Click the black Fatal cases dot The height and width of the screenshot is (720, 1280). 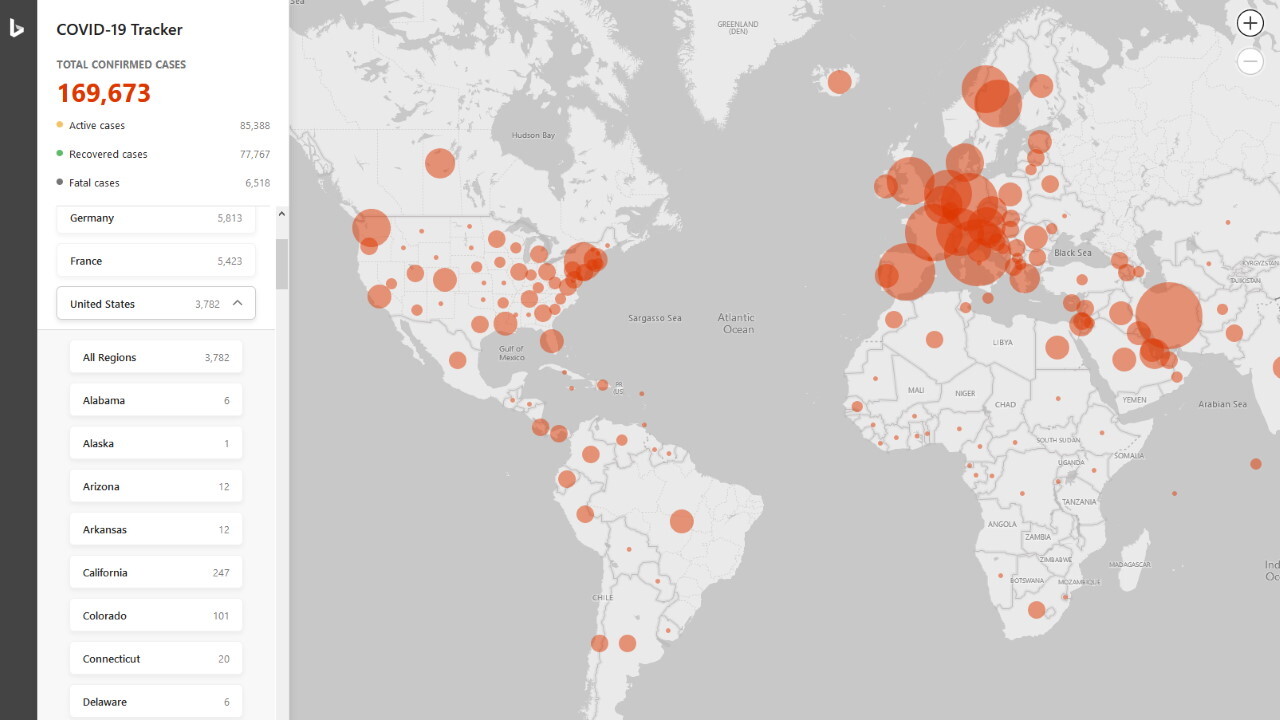[x=58, y=182]
